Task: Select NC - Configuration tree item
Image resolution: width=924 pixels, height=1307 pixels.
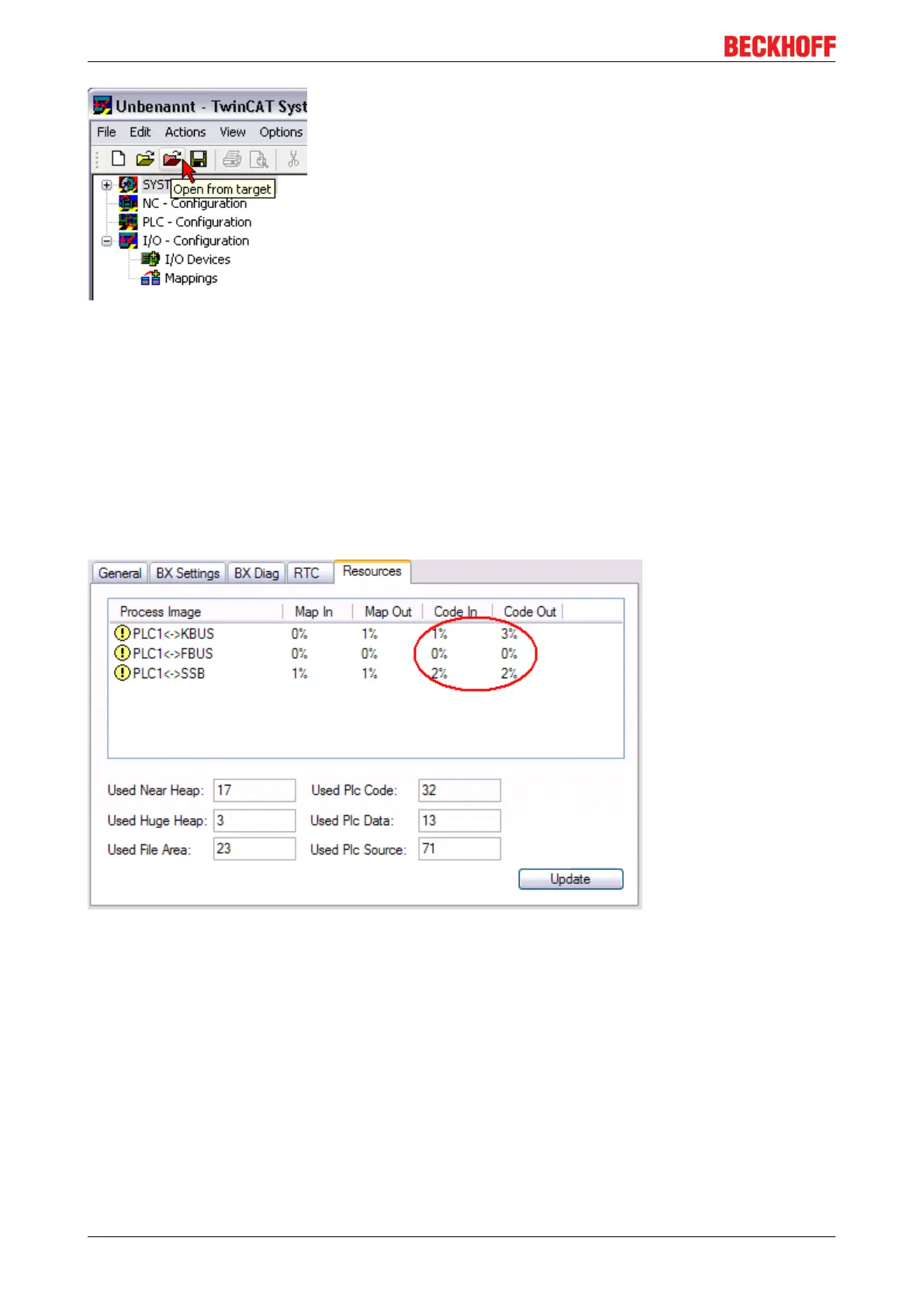Action: click(x=194, y=203)
